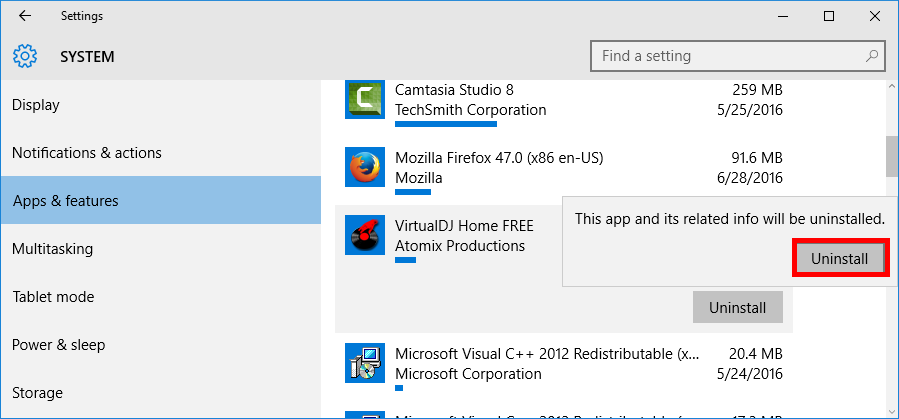Click the back arrow in title bar
This screenshot has height=419, width=899.
[24, 16]
